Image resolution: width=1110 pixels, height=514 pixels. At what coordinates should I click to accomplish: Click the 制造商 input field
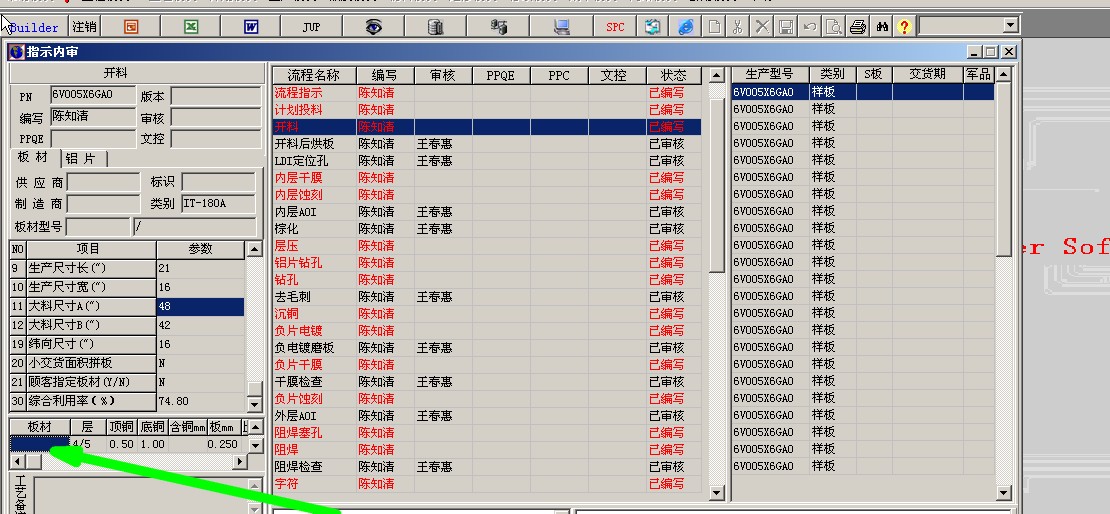[103, 204]
